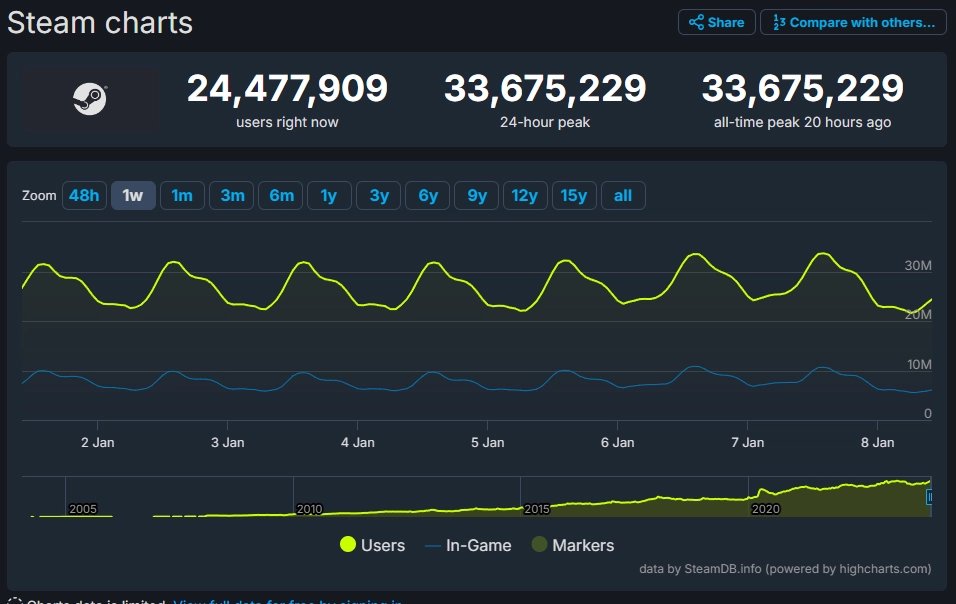Pick the 6y zoom range
The width and height of the screenshot is (956, 604).
[x=427, y=196]
